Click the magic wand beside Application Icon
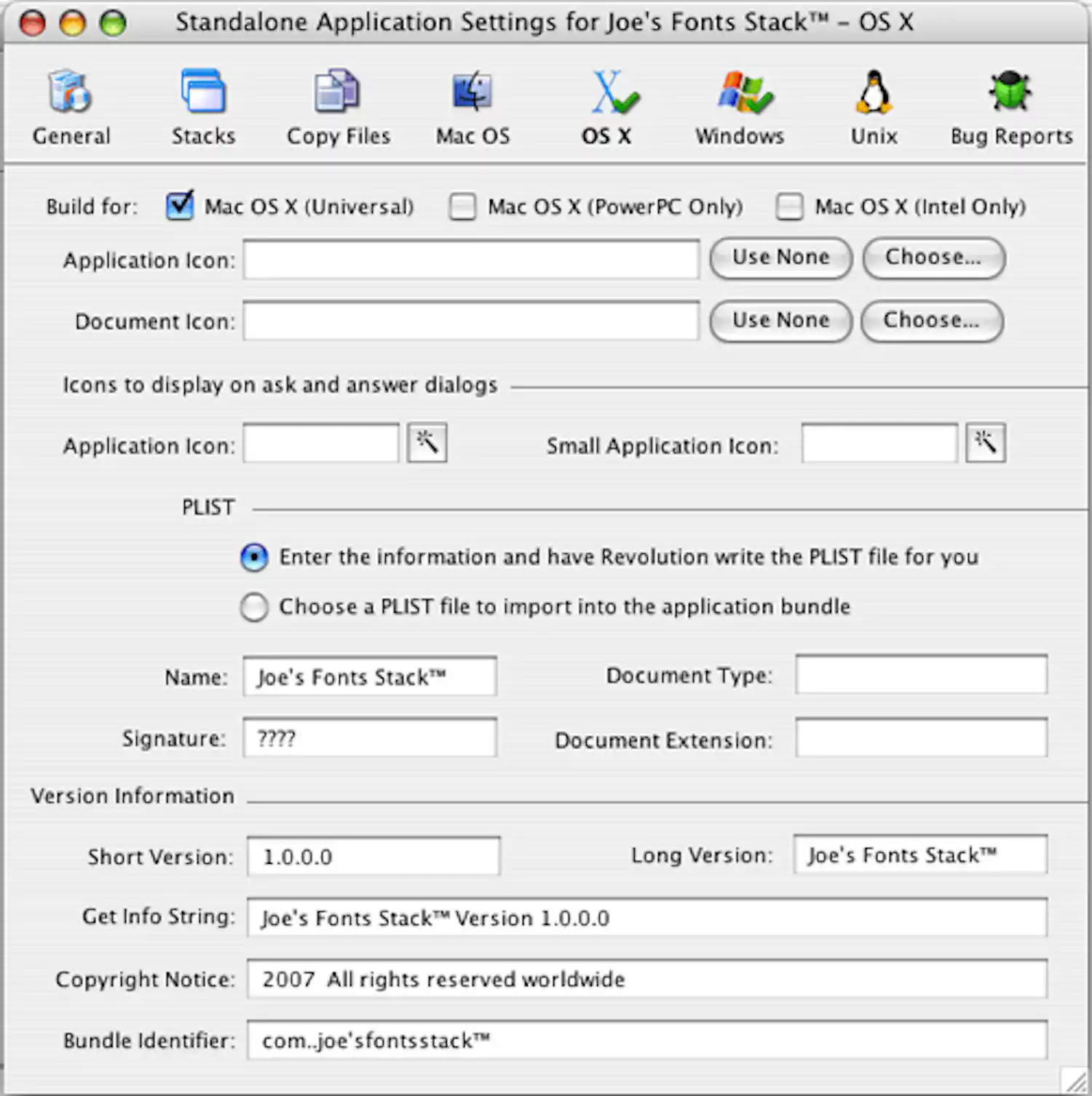The height and width of the screenshot is (1096, 1092). coord(427,442)
